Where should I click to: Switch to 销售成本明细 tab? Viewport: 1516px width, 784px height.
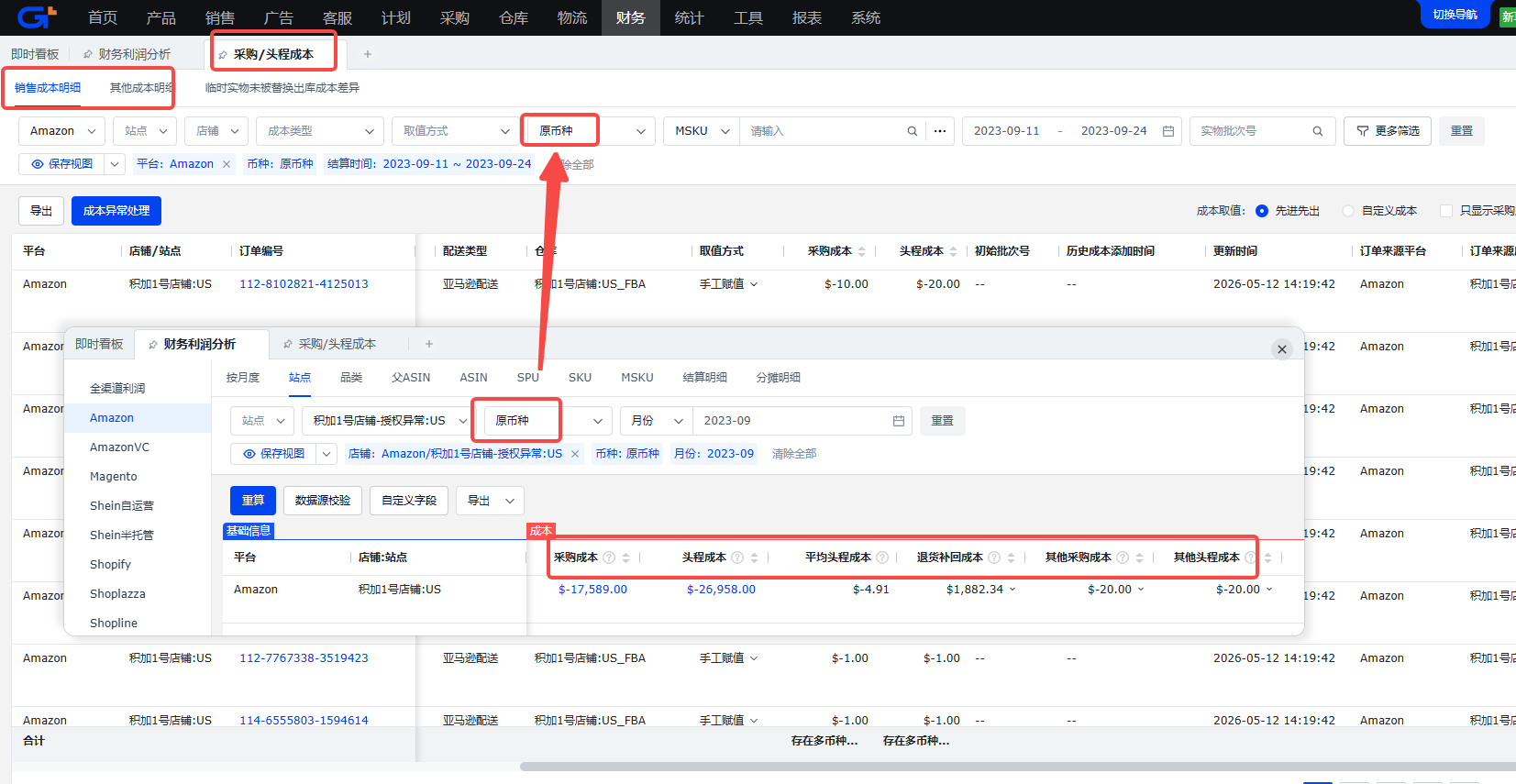pos(48,88)
